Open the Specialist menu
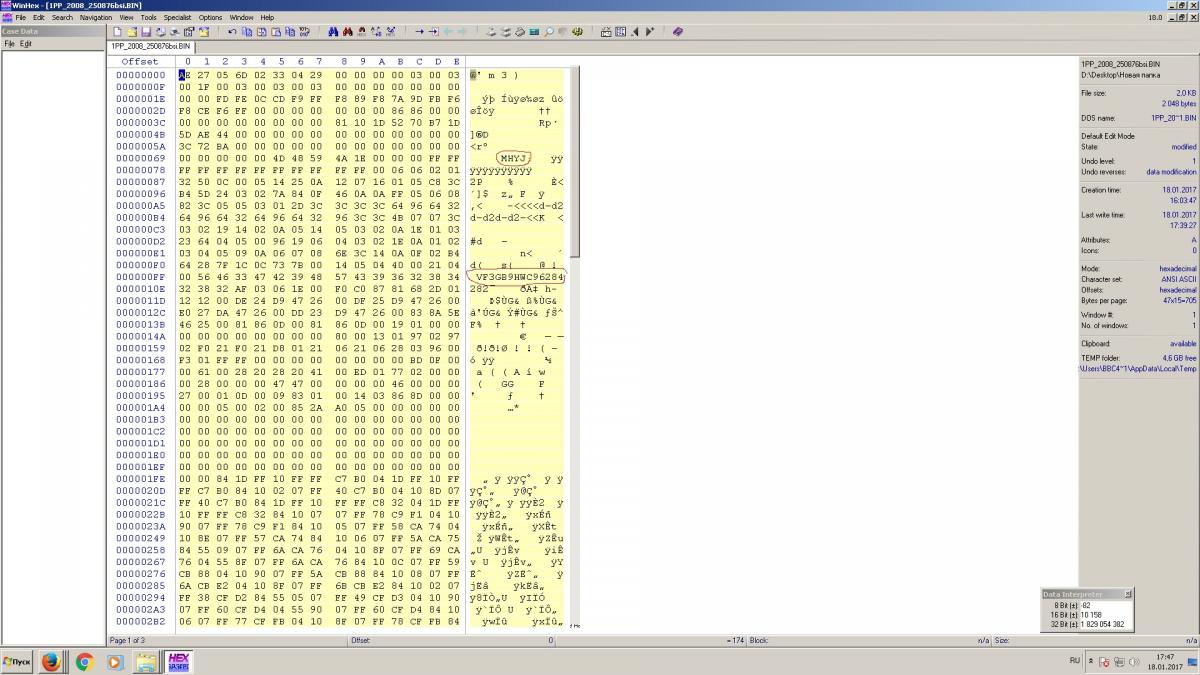This screenshot has height=675, width=1200. [178, 17]
